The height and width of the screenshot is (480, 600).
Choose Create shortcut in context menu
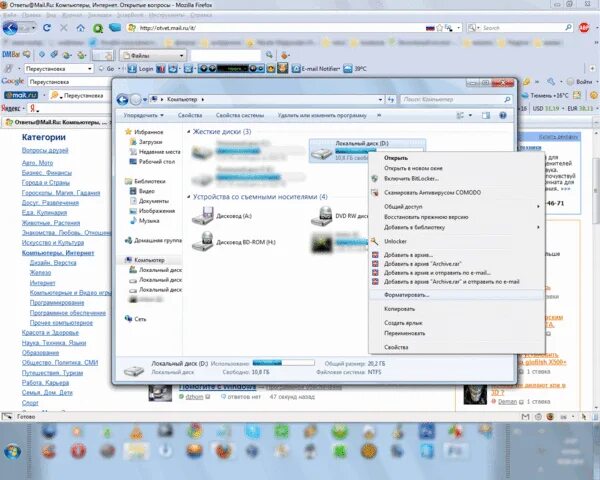[x=403, y=323]
